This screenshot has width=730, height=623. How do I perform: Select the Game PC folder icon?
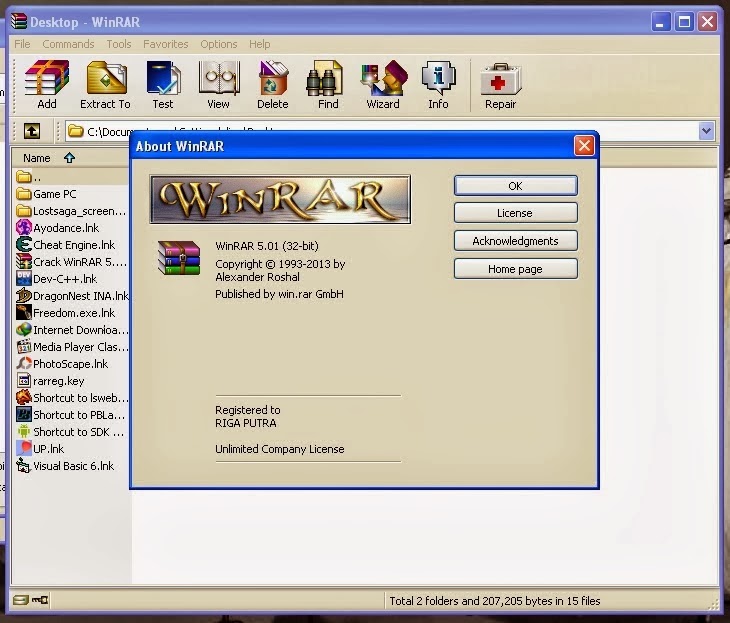pyautogui.click(x=23, y=194)
